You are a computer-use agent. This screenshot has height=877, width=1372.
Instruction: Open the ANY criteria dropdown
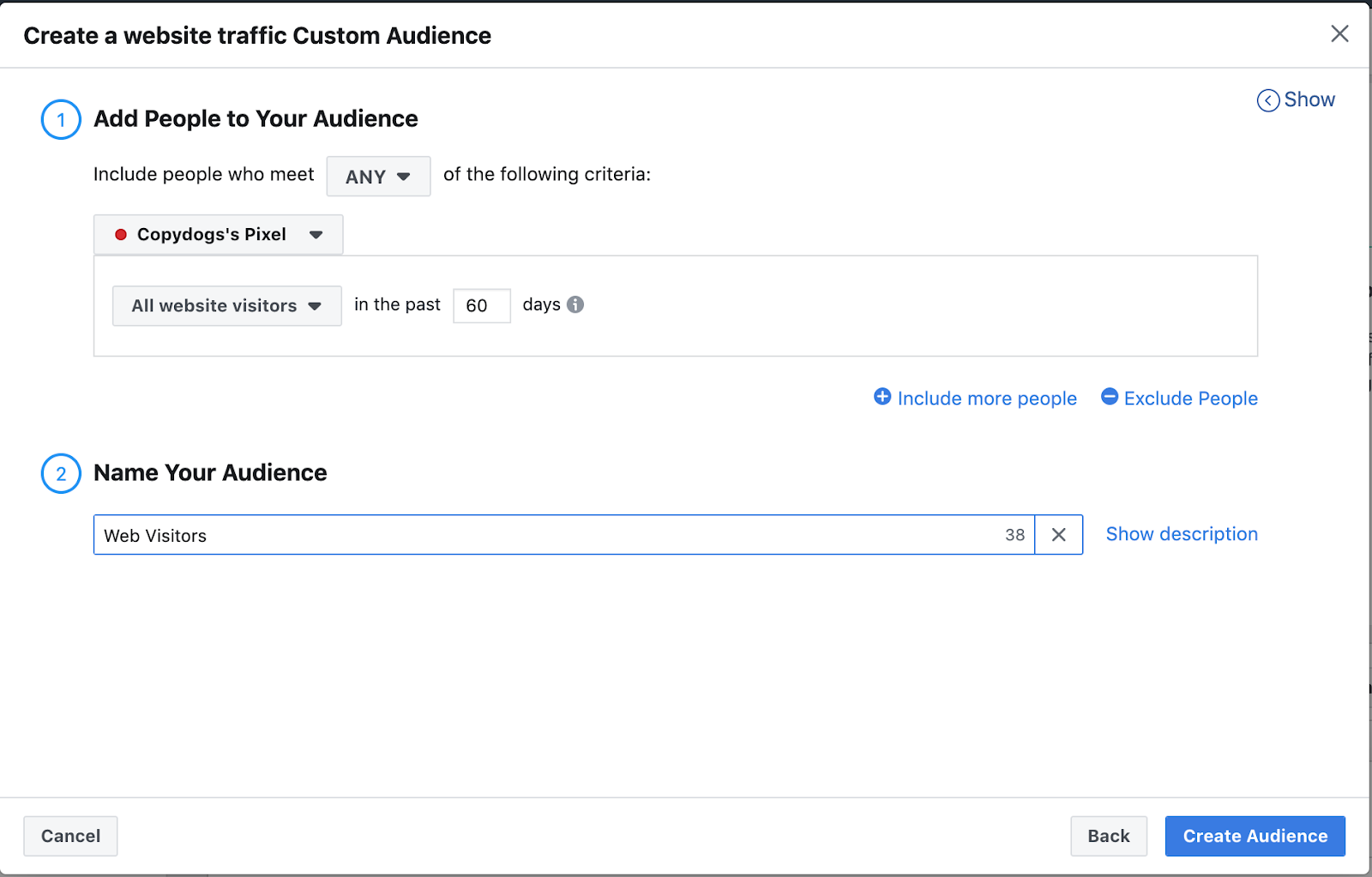(x=378, y=177)
